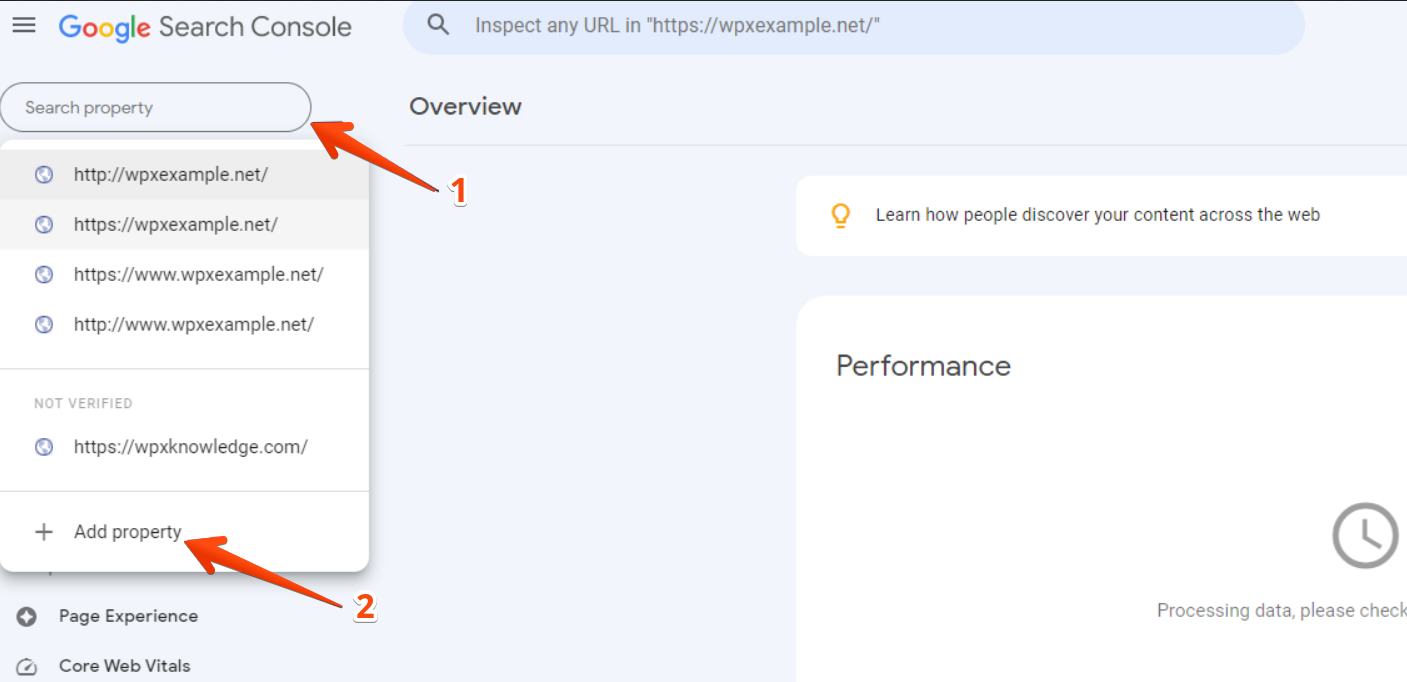Image resolution: width=1407 pixels, height=682 pixels.
Task: Select unverified property https://wpxknowledge.com/
Action: (184, 447)
